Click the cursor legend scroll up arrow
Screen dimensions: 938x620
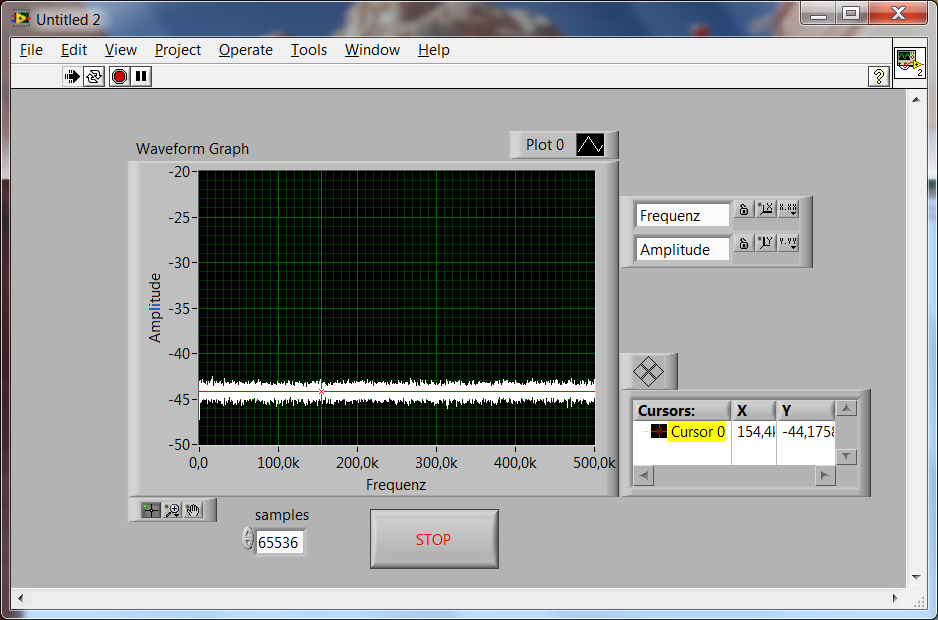point(846,409)
